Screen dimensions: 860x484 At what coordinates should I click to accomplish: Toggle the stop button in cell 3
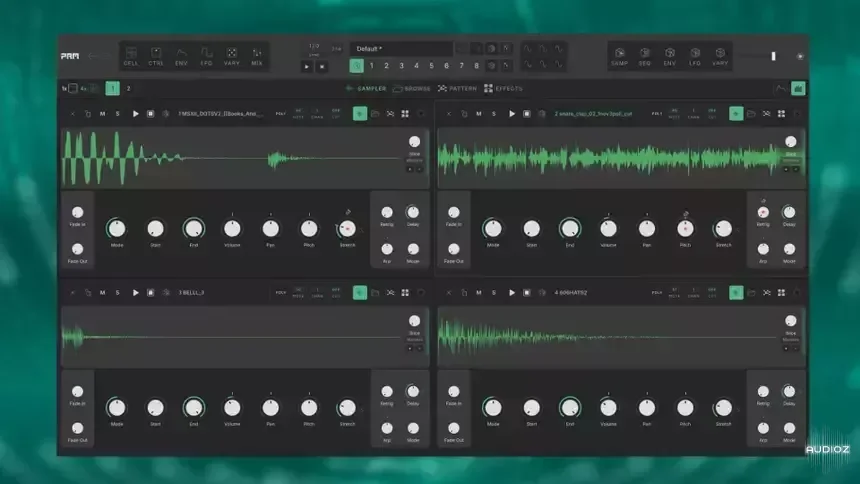tap(150, 292)
